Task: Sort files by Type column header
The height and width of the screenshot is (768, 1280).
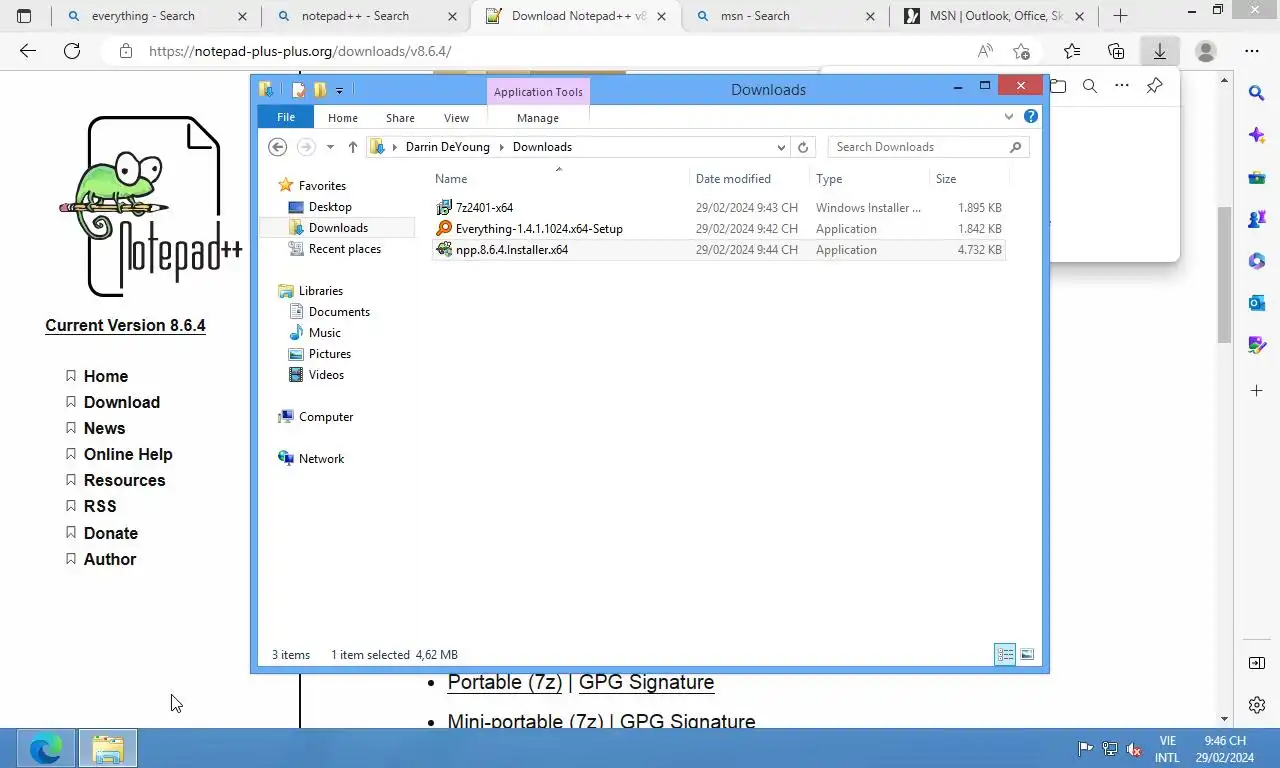Action: (829, 179)
